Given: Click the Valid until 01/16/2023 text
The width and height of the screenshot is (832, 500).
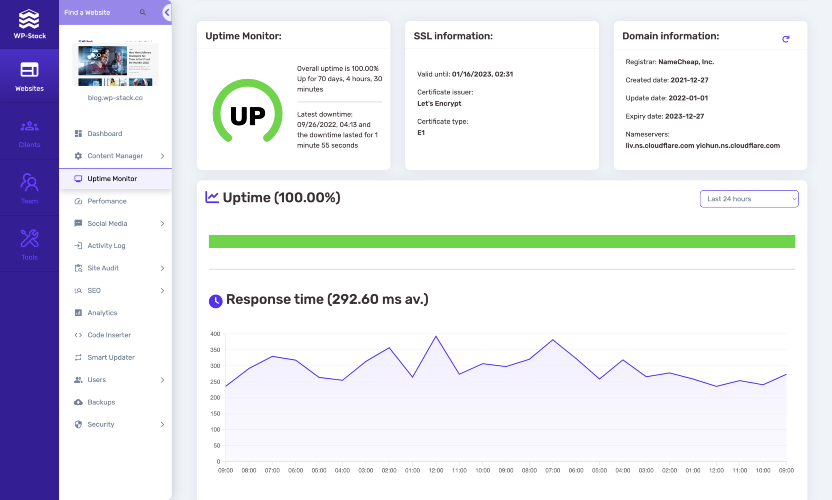Looking at the screenshot, I should pos(465,74).
